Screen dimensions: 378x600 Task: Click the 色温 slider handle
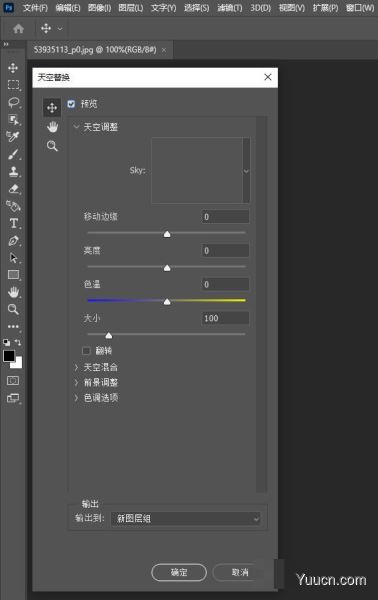point(167,302)
